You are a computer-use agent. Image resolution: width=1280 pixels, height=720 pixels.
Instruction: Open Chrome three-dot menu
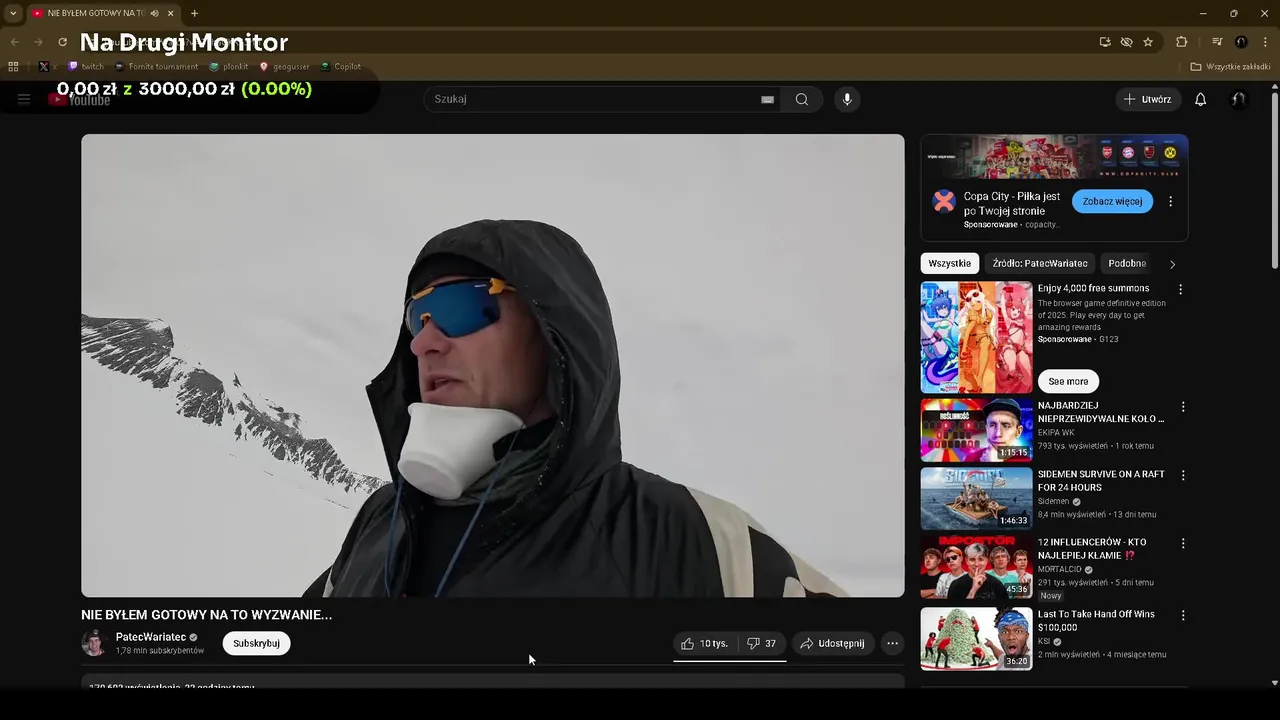point(1265,42)
